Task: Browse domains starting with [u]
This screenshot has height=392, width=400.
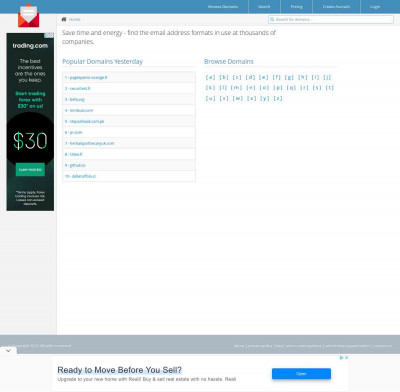Action: click(210, 98)
